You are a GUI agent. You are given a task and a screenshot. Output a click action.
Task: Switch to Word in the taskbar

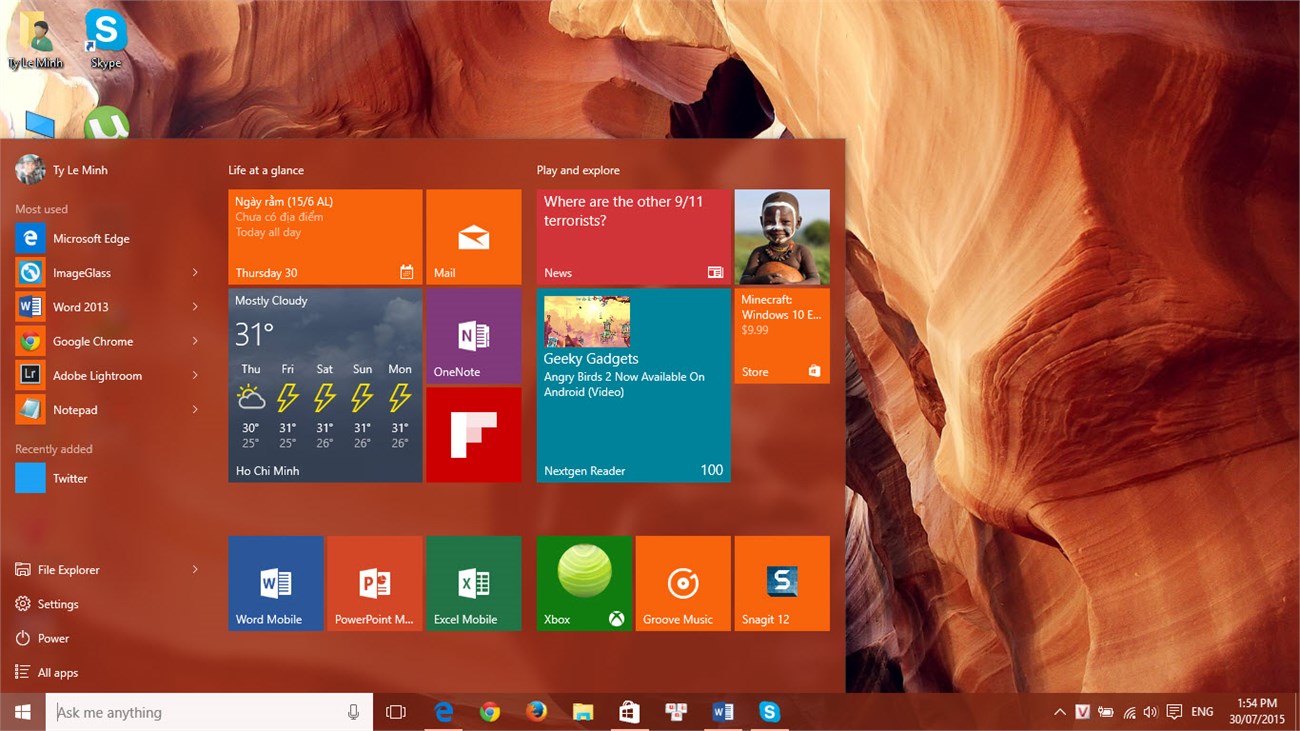pyautogui.click(x=723, y=712)
